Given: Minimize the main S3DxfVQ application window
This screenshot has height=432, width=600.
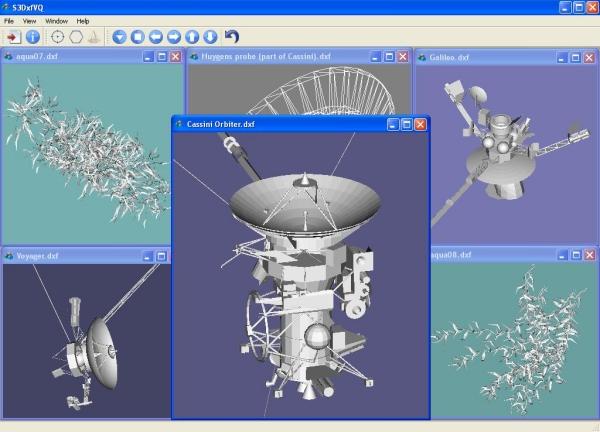Looking at the screenshot, I should (x=566, y=7).
